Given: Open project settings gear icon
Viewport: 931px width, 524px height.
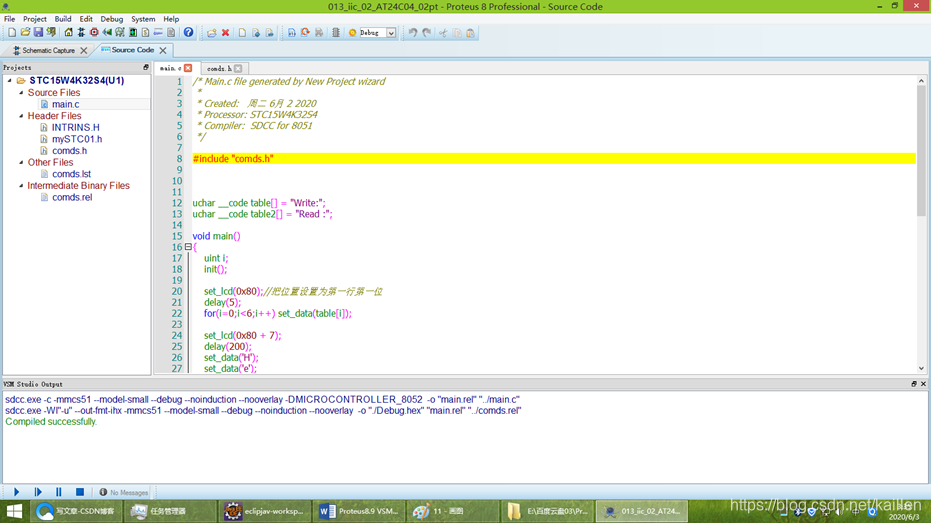Looking at the screenshot, I should [352, 33].
